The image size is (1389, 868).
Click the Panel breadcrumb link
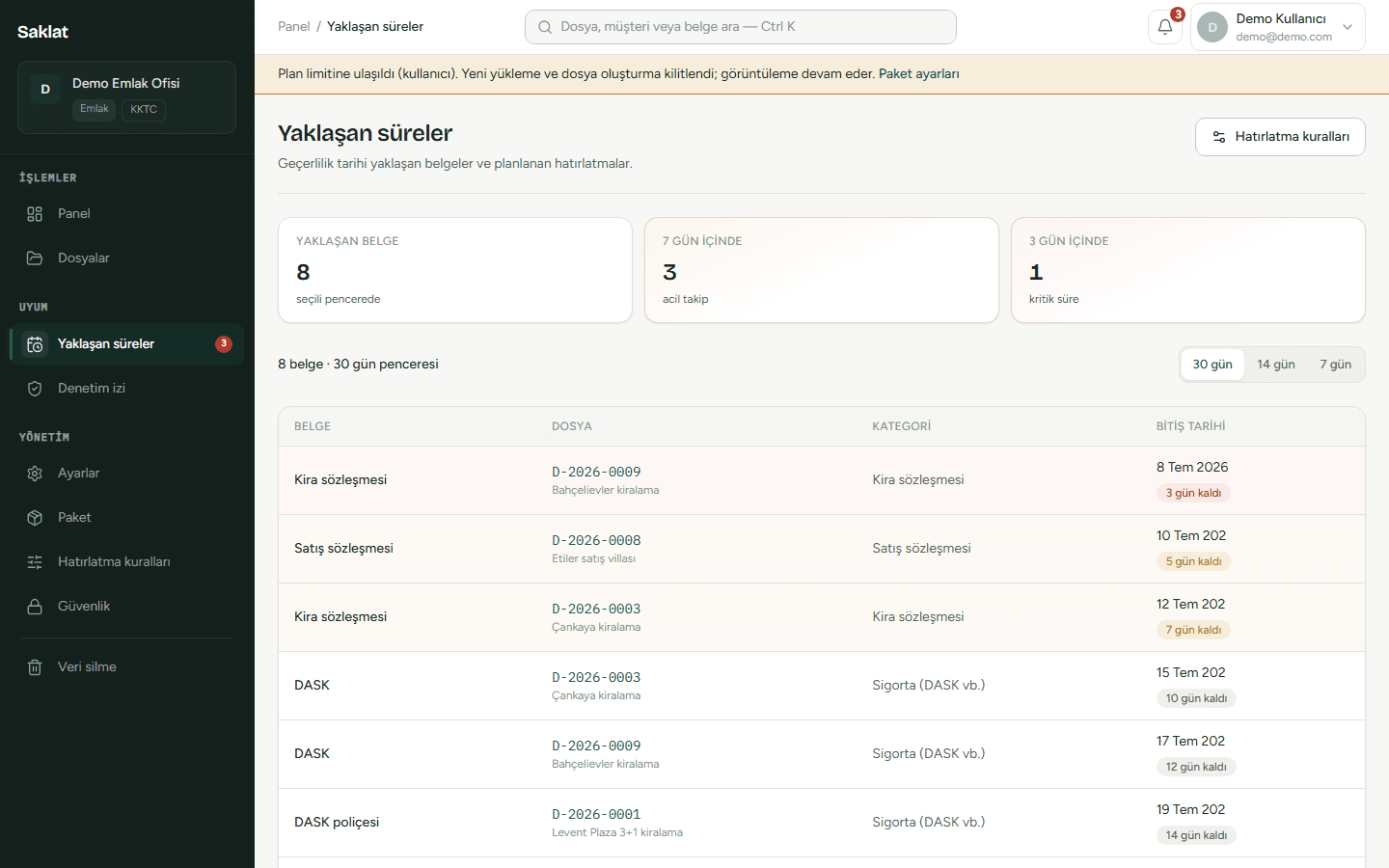pos(293,27)
